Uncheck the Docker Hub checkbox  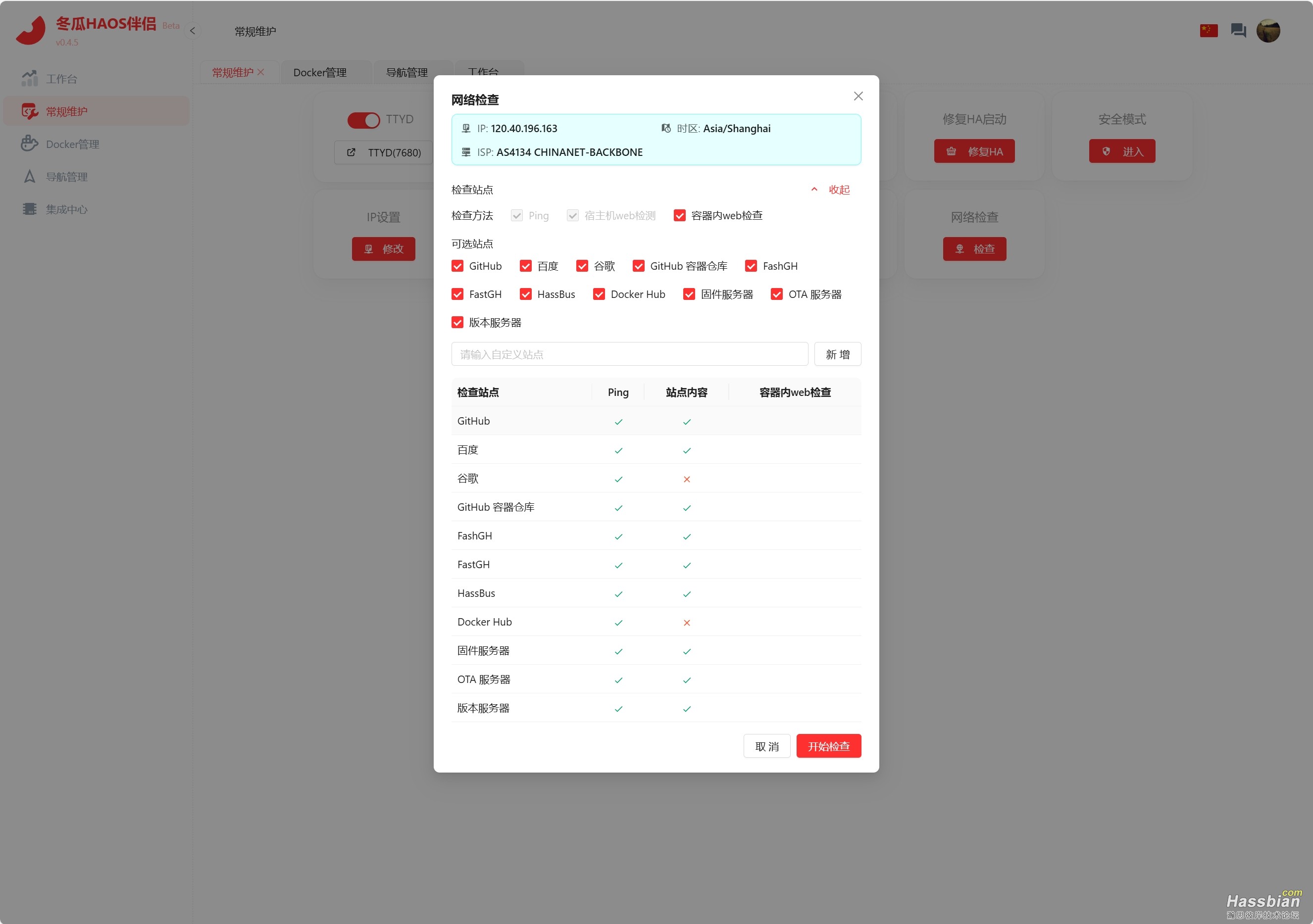599,294
